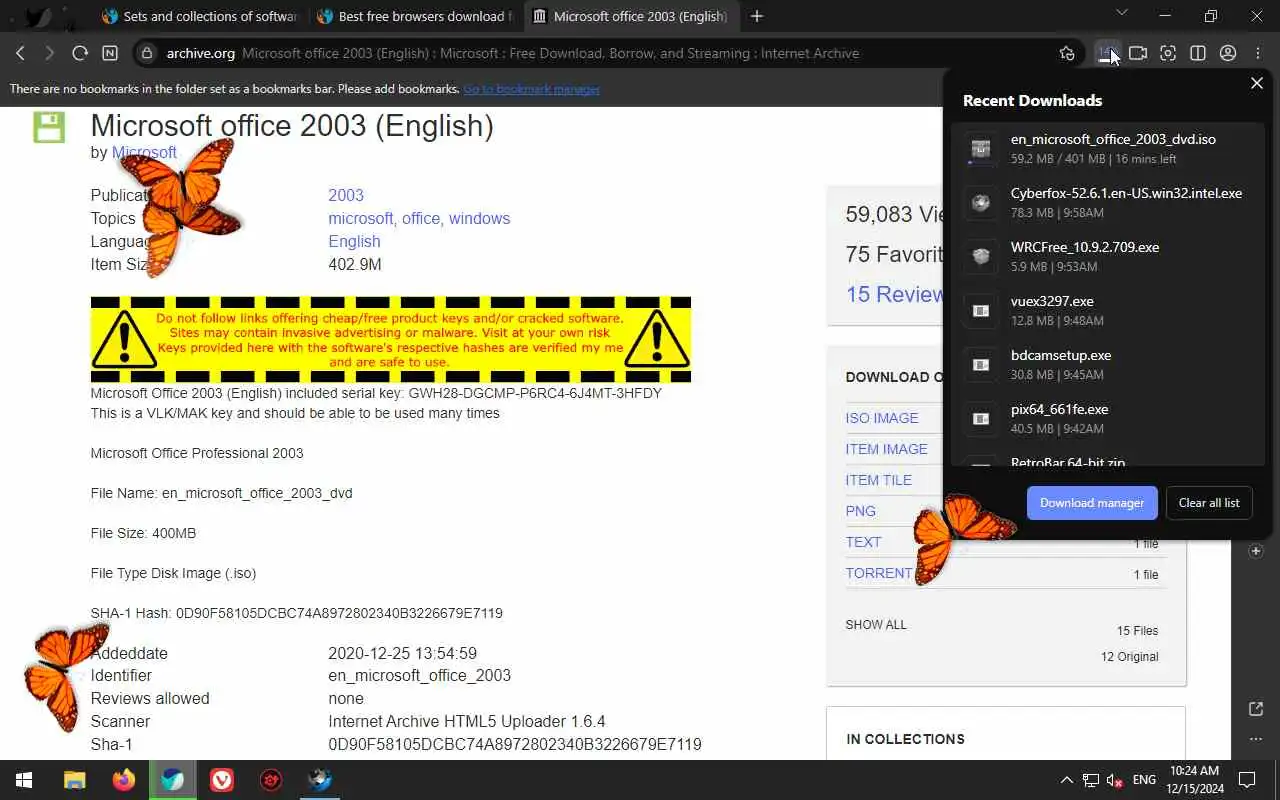The image size is (1280, 800).
Task: Click the Clear all list button
Action: pyautogui.click(x=1209, y=503)
